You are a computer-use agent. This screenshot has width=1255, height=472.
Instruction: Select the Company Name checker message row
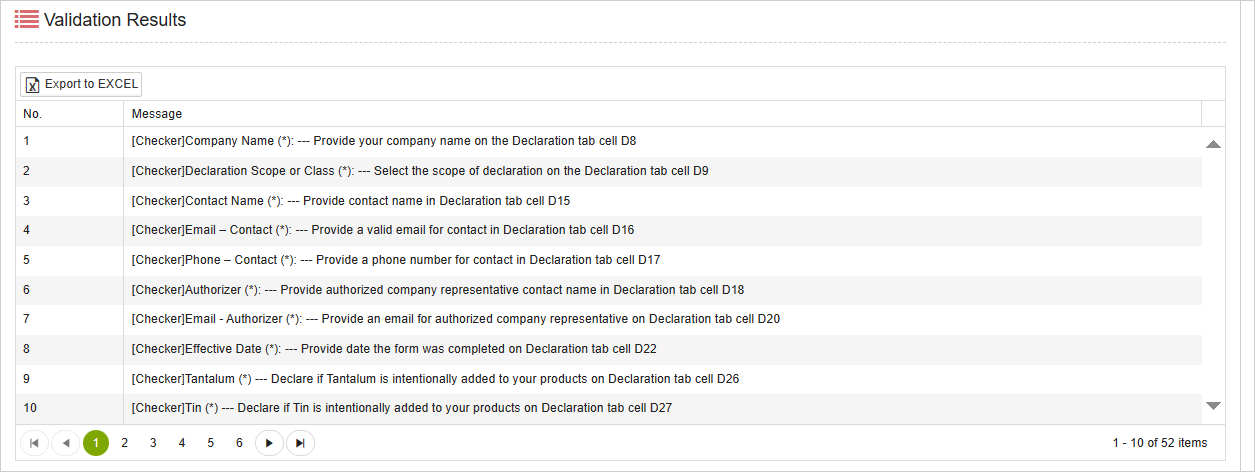[384, 142]
